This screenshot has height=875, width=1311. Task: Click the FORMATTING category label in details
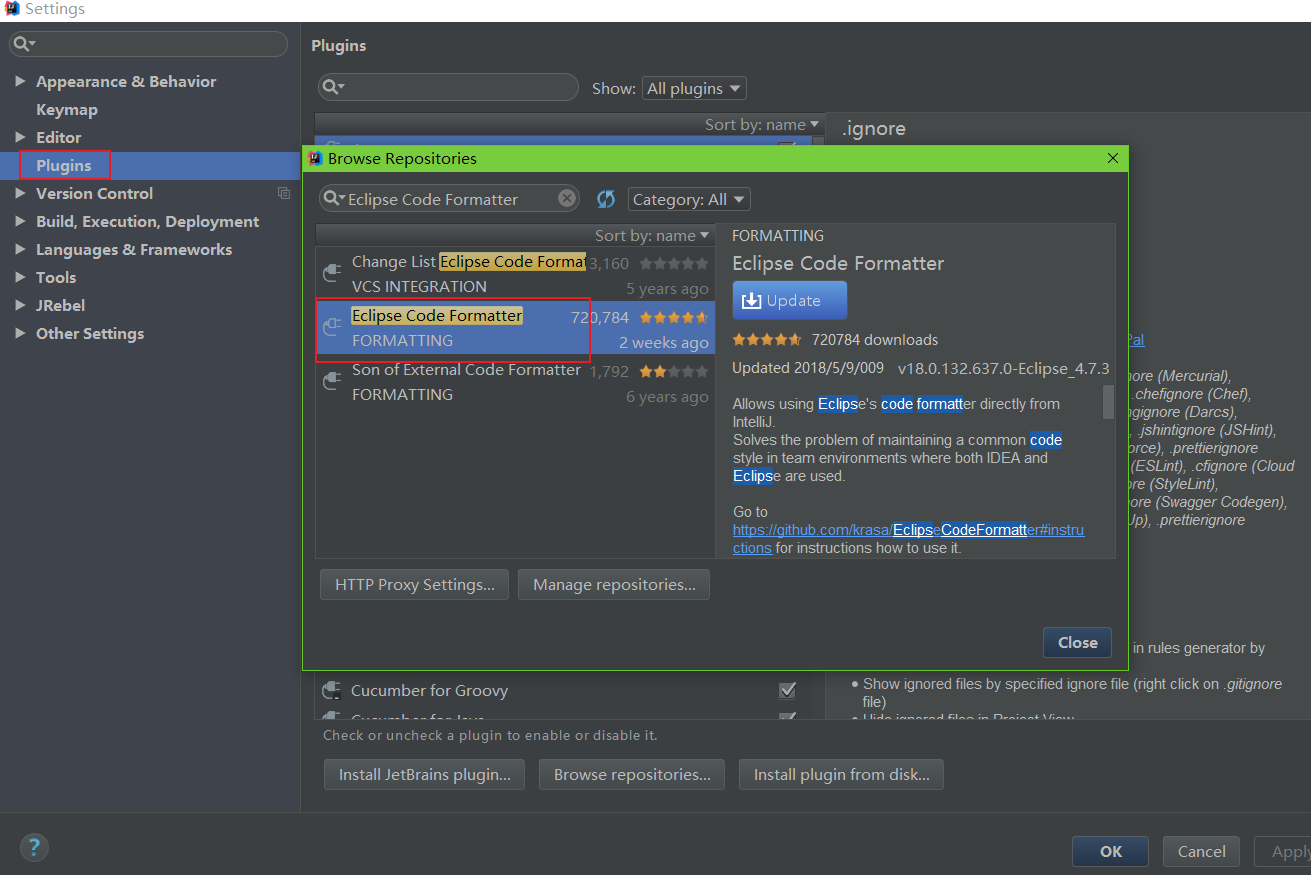click(778, 236)
